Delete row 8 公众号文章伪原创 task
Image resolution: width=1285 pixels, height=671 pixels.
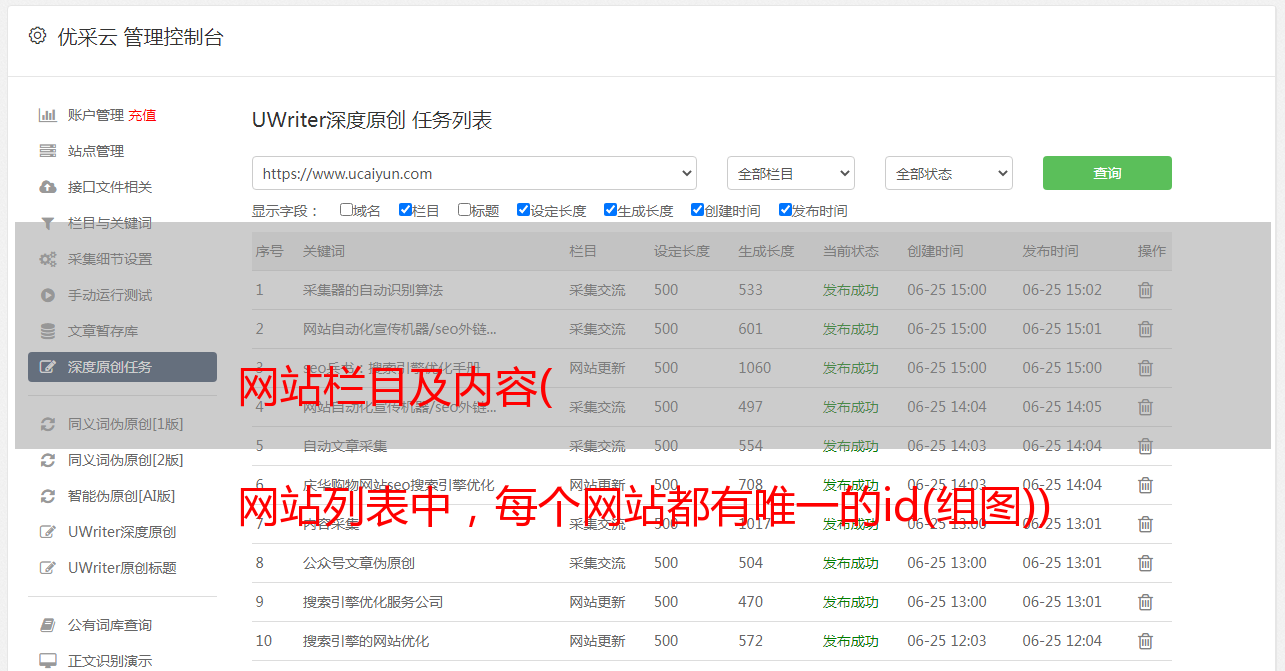click(x=1145, y=563)
